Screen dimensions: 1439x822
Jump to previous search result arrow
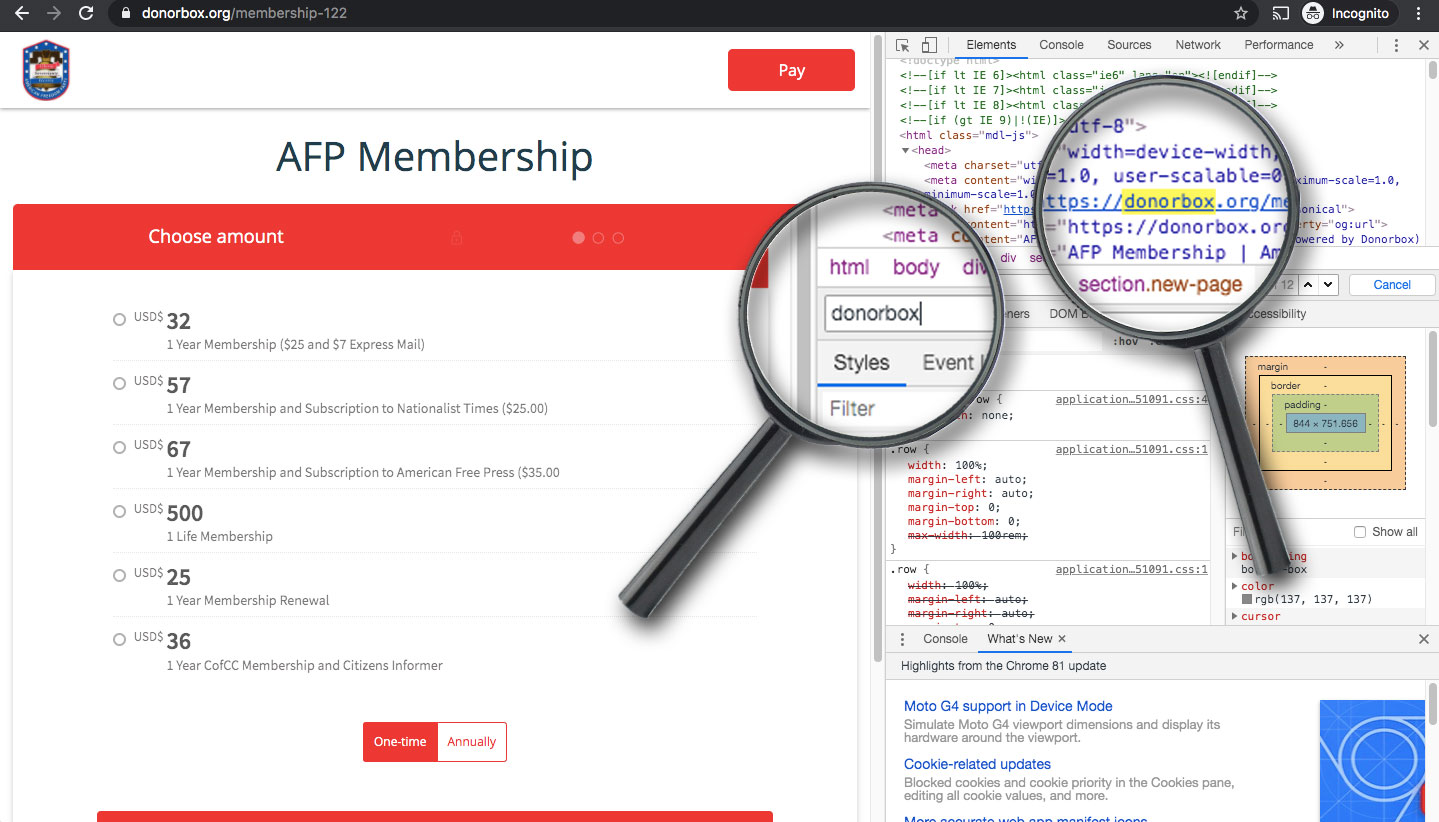click(1308, 284)
